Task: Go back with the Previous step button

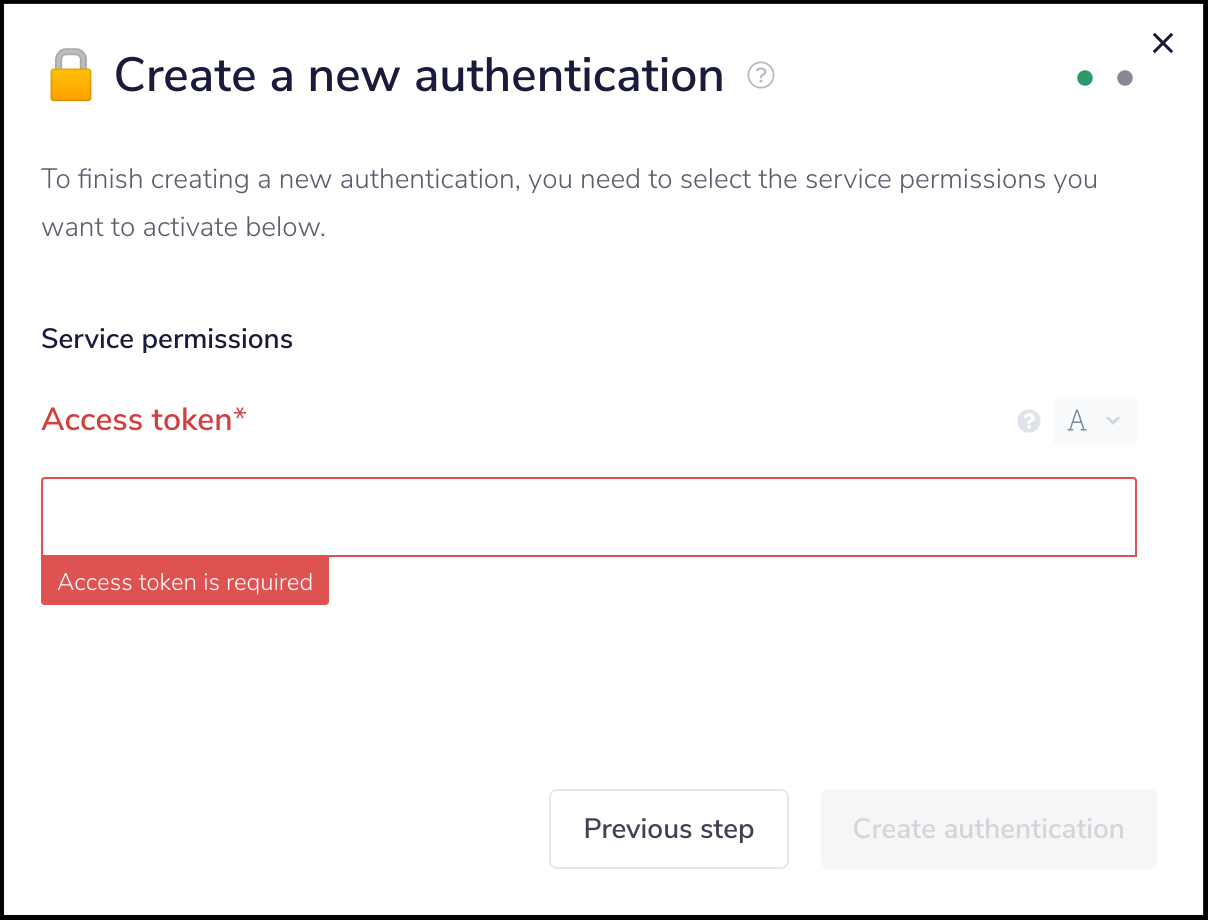Action: (x=669, y=829)
